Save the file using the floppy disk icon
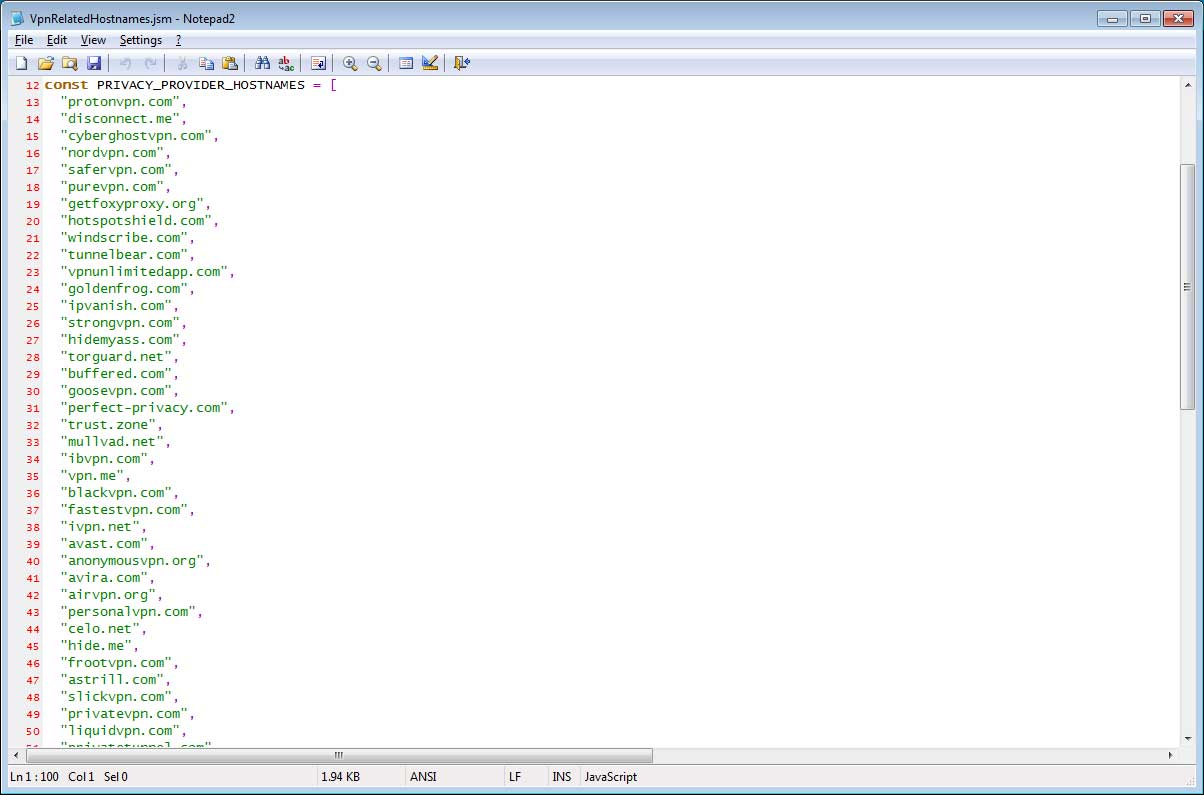 click(x=93, y=63)
